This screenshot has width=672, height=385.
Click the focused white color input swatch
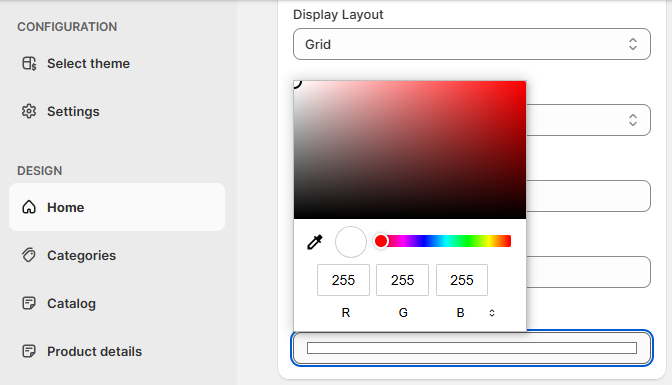point(472,348)
